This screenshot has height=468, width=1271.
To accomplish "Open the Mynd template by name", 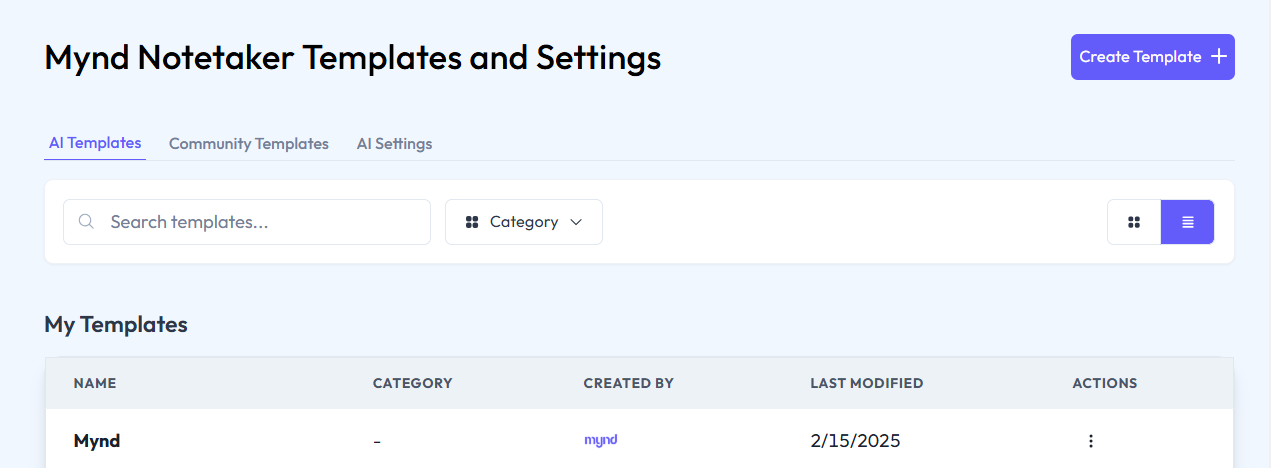I will click(97, 440).
